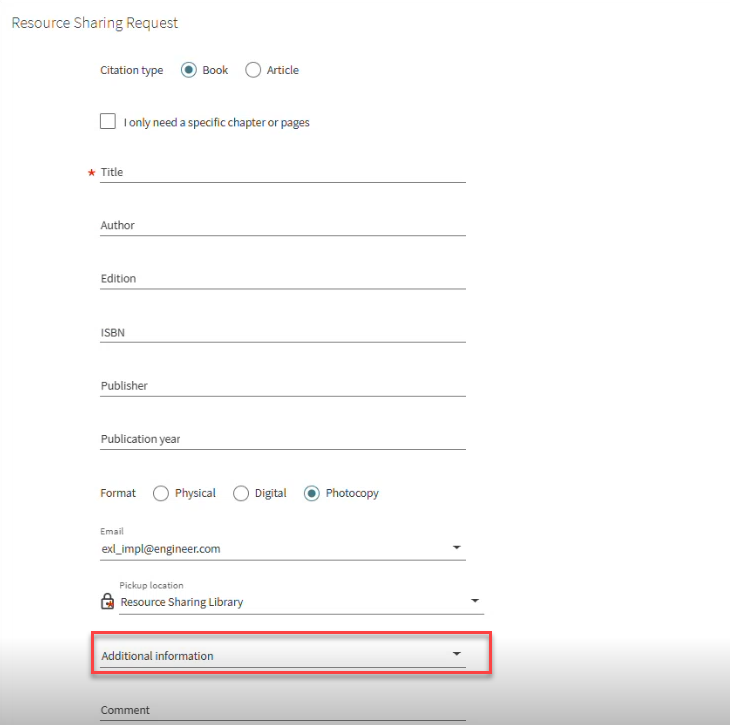Expand the Additional information dropdown
The width and height of the screenshot is (730, 725).
[283, 656]
